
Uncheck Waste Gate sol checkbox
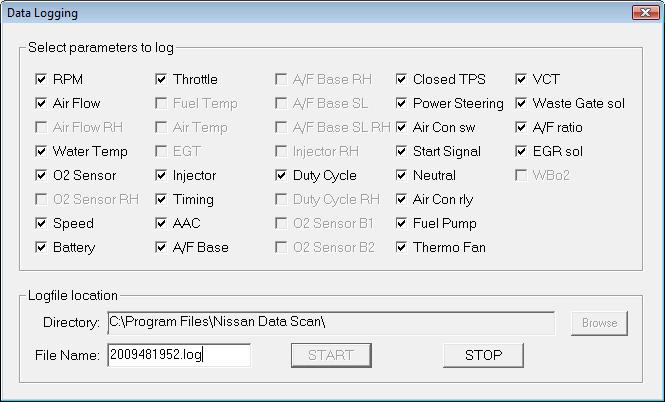[x=521, y=103]
